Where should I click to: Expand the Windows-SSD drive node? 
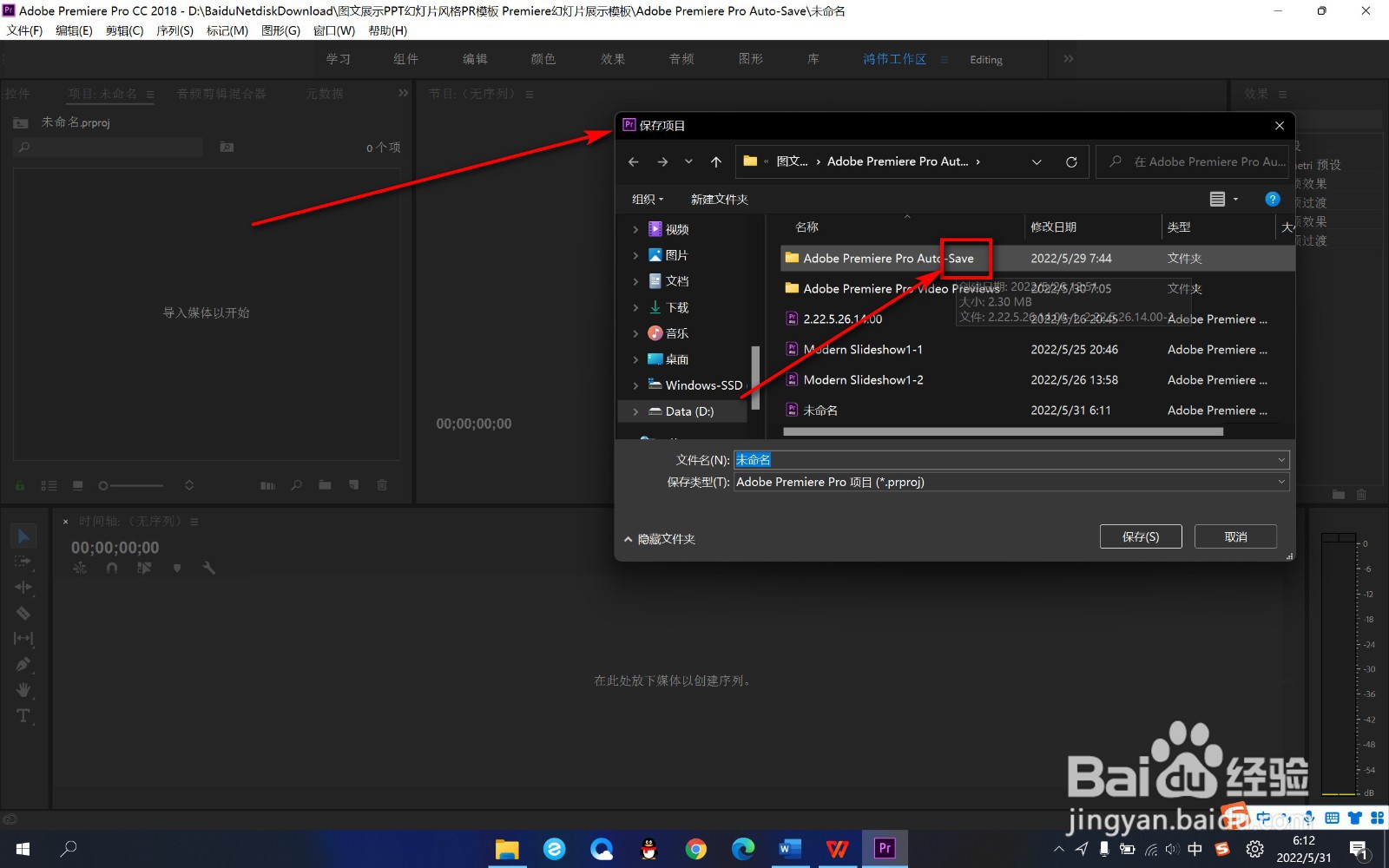click(635, 385)
